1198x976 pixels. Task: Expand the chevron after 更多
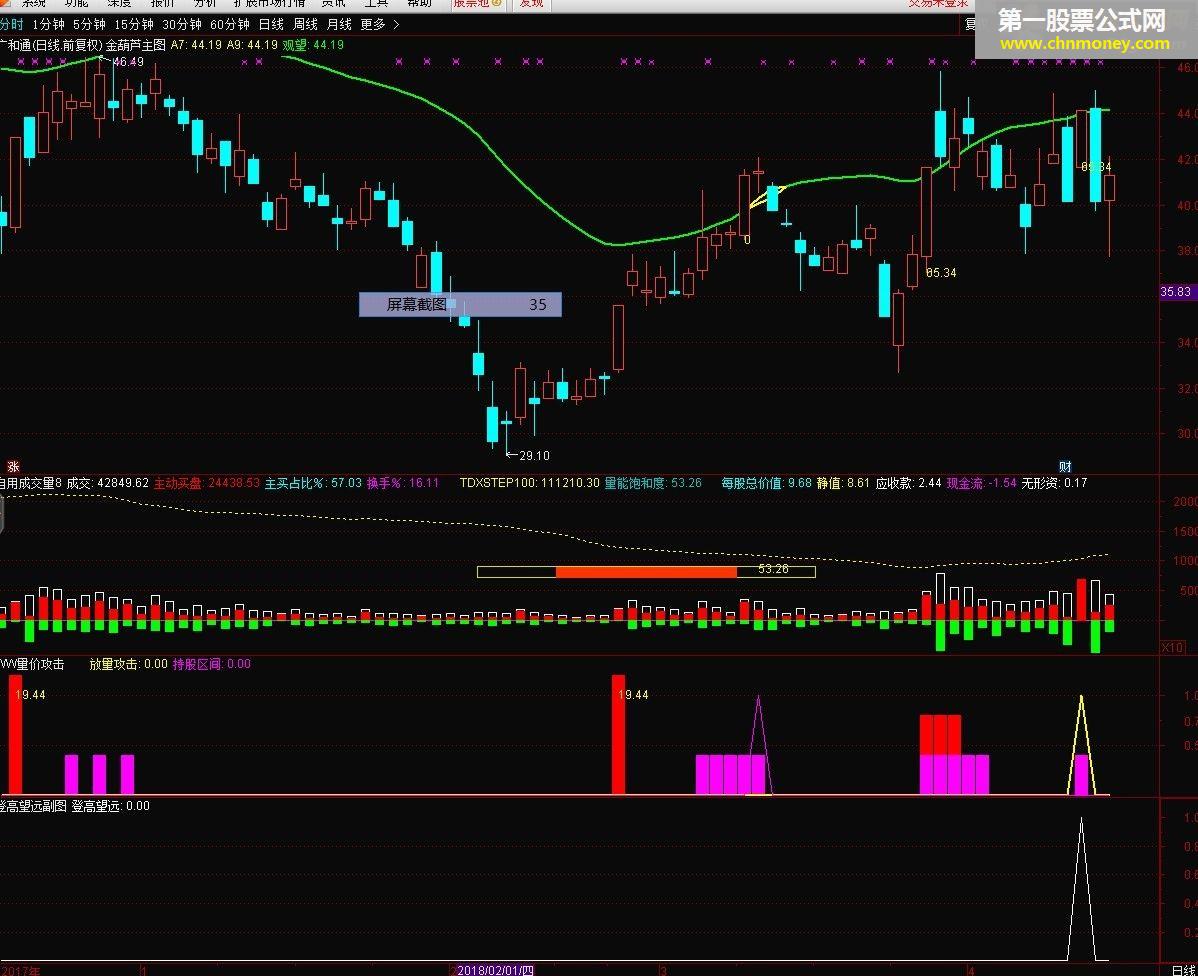(396, 24)
